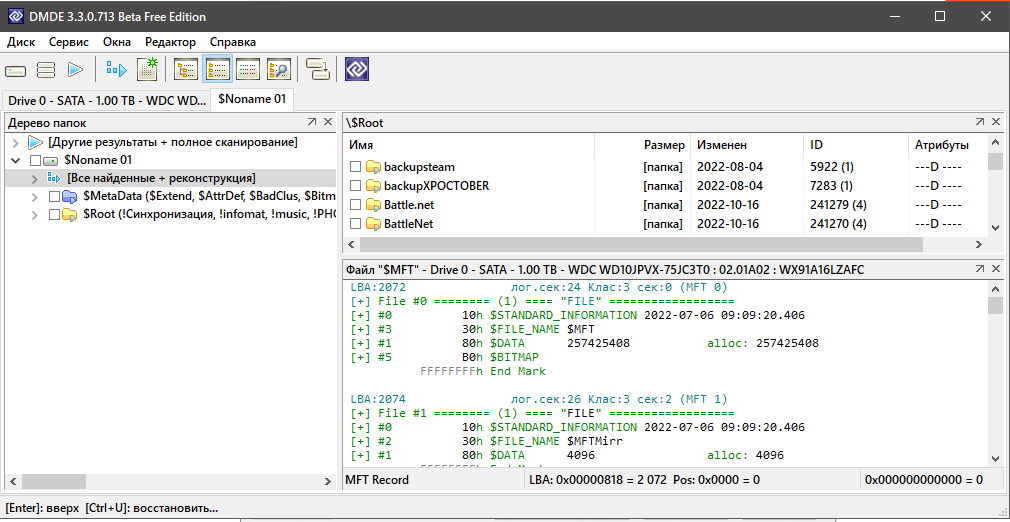Click the DMDE title bar app icon
Screen dimensions: 1010x522
[x=14, y=16]
